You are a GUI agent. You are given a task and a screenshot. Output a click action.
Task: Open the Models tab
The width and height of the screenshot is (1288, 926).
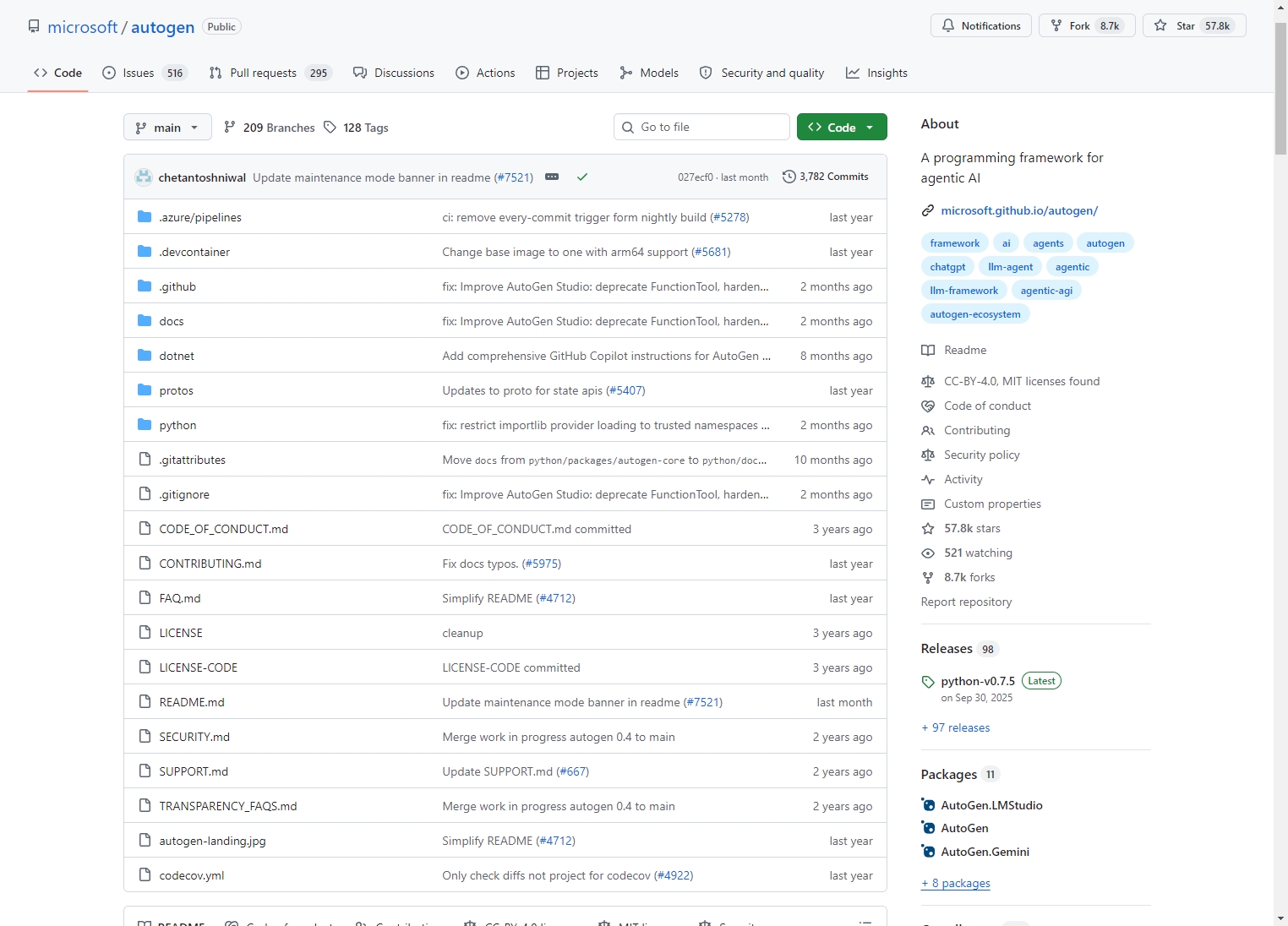pyautogui.click(x=649, y=73)
